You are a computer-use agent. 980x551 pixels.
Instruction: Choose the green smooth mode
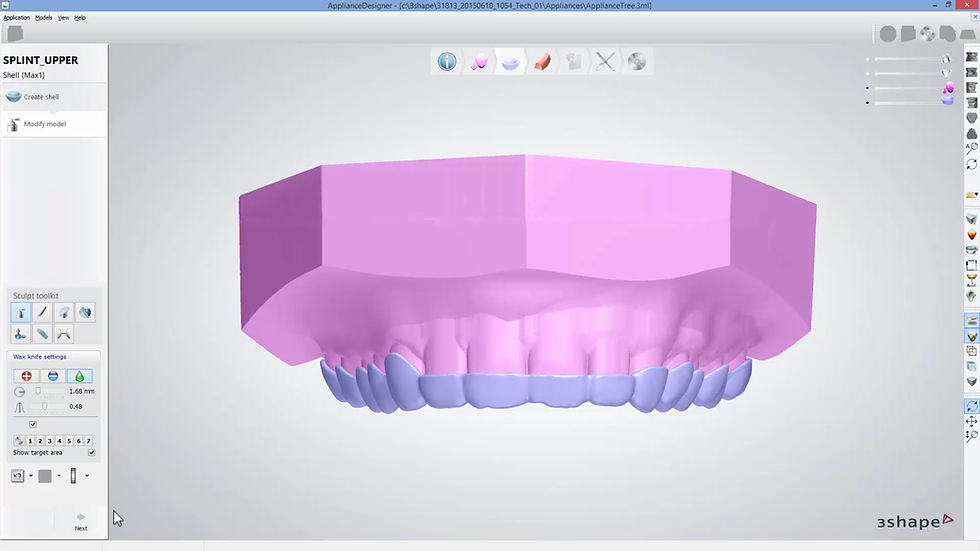(x=79, y=376)
